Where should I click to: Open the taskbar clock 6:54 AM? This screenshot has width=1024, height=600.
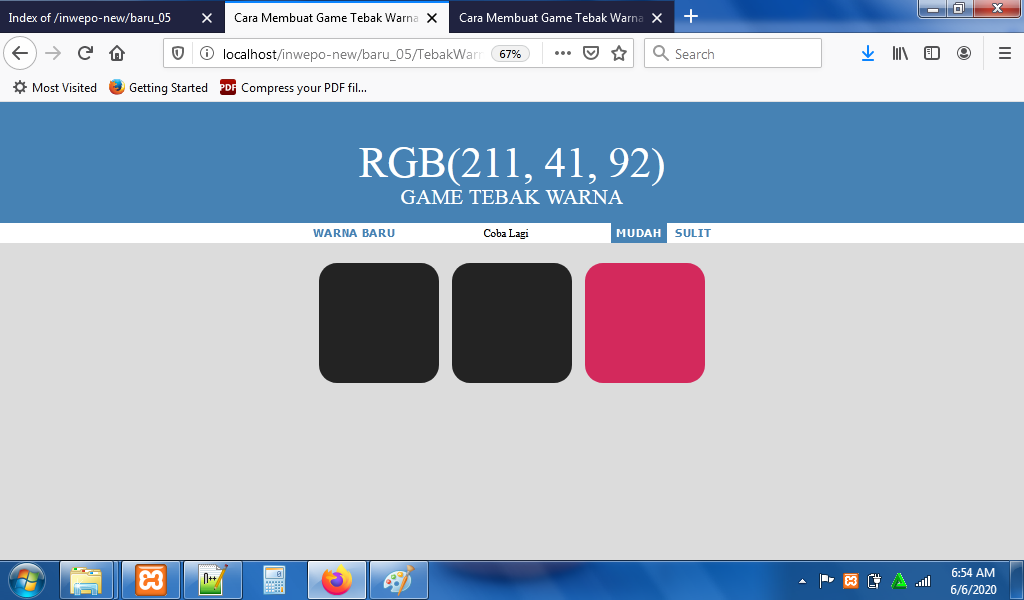973,580
